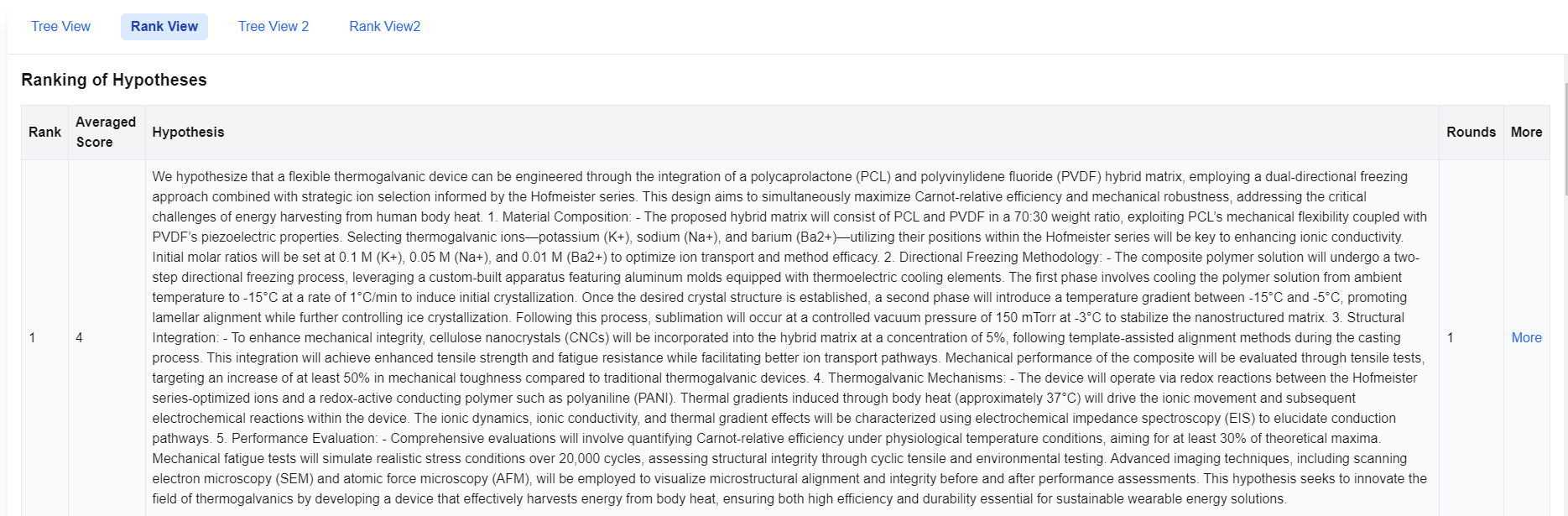
Task: Select the highlighted Rank View tab
Action: point(164,27)
